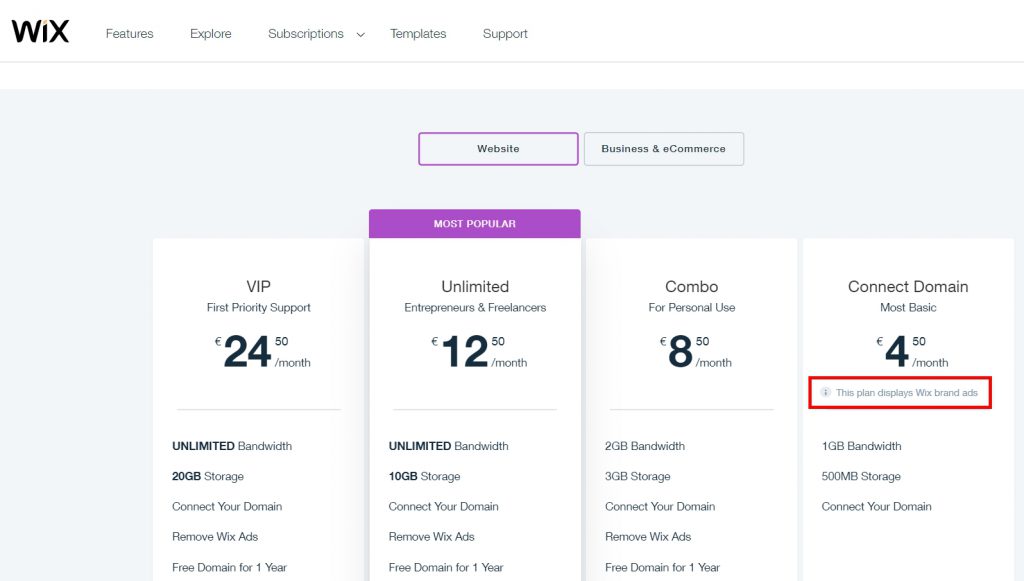
Task: Choose the Combo plan heading
Action: (692, 287)
